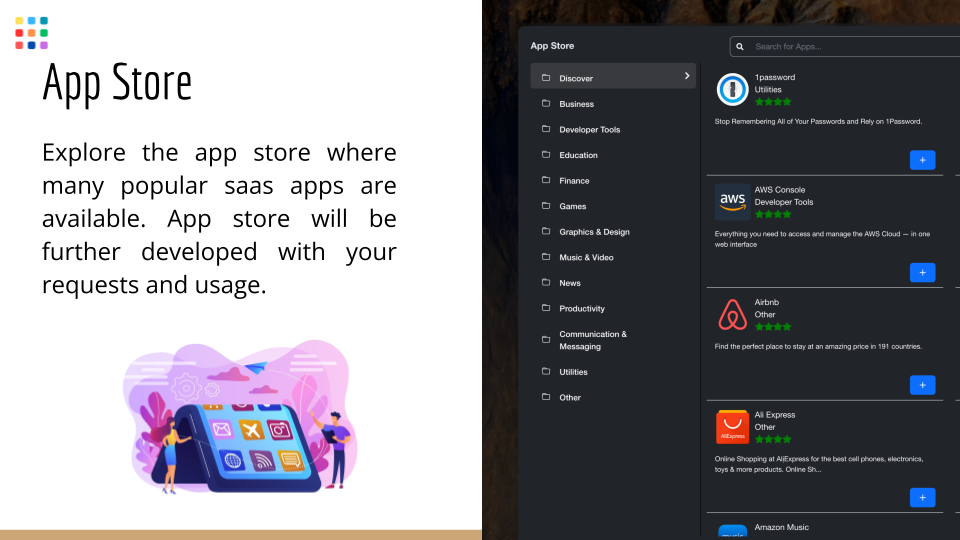The height and width of the screenshot is (540, 960).
Task: Click the Amazon Music app icon
Action: [x=732, y=531]
